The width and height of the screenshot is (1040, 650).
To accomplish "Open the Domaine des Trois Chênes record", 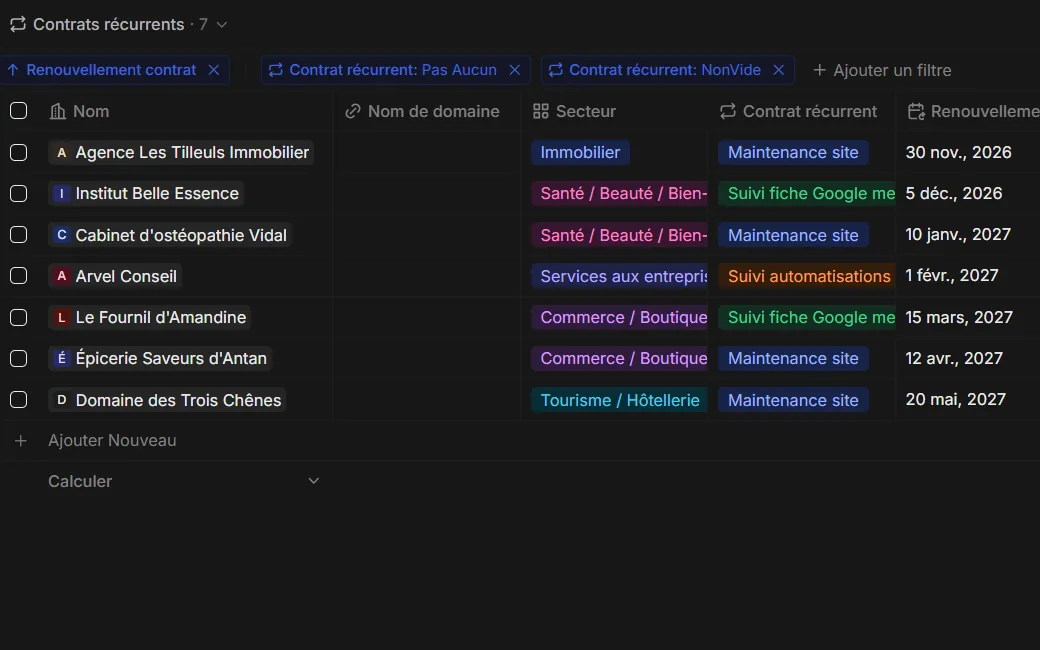I will (x=167, y=400).
